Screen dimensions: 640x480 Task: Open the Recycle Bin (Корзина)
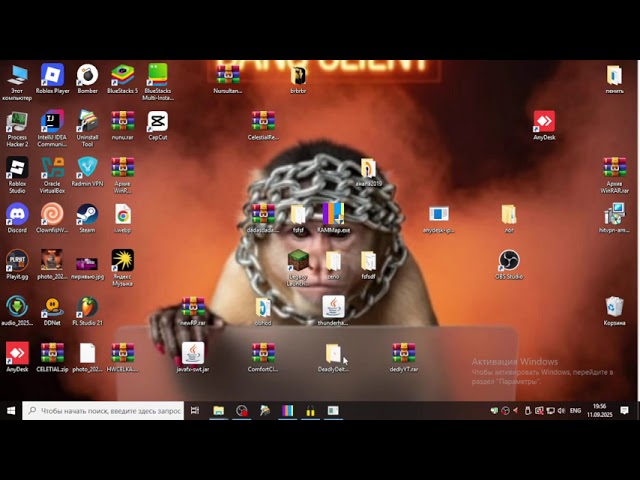[x=614, y=311]
